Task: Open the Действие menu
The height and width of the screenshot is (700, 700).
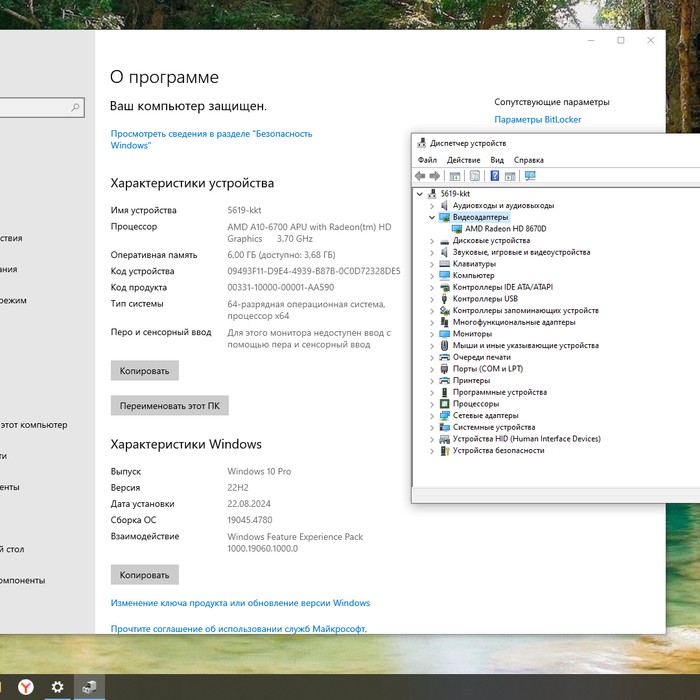Action: (463, 160)
